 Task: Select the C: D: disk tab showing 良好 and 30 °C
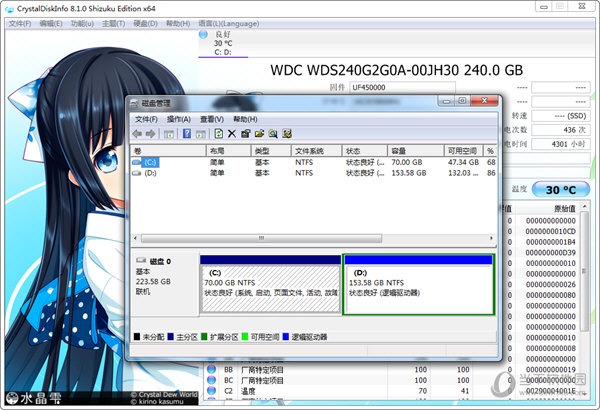click(x=223, y=43)
